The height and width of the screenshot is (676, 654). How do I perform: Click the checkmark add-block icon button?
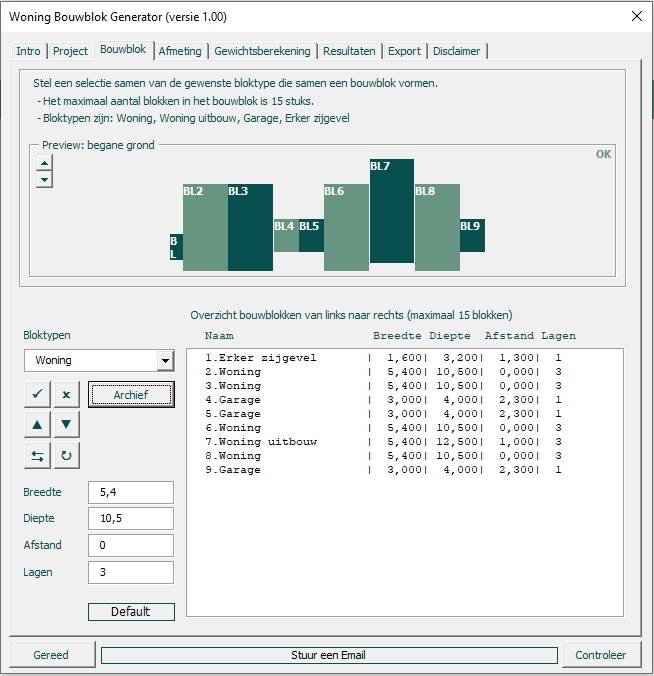[37, 395]
